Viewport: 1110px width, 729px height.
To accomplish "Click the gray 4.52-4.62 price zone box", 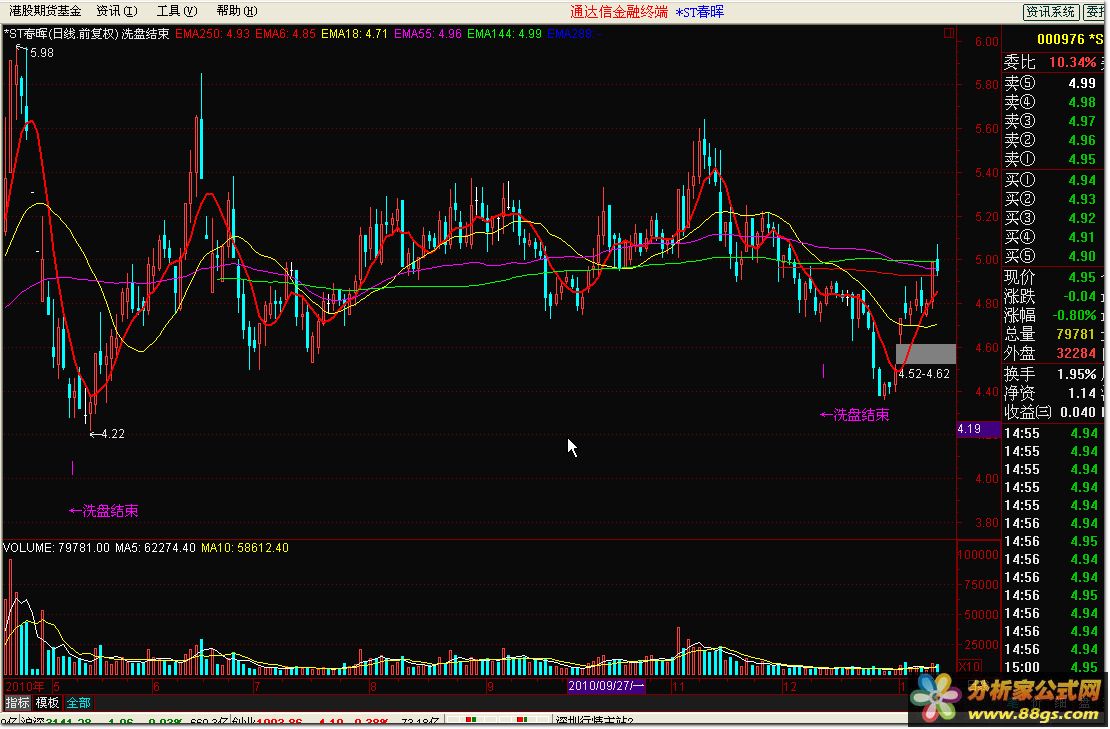I will 926,354.
